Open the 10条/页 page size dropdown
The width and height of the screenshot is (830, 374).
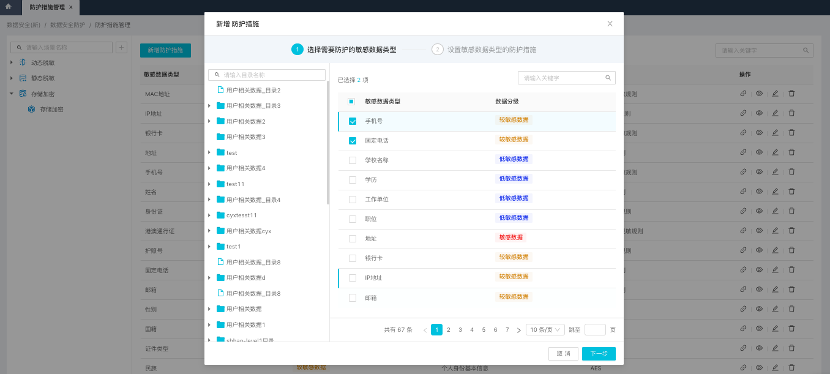pos(545,330)
